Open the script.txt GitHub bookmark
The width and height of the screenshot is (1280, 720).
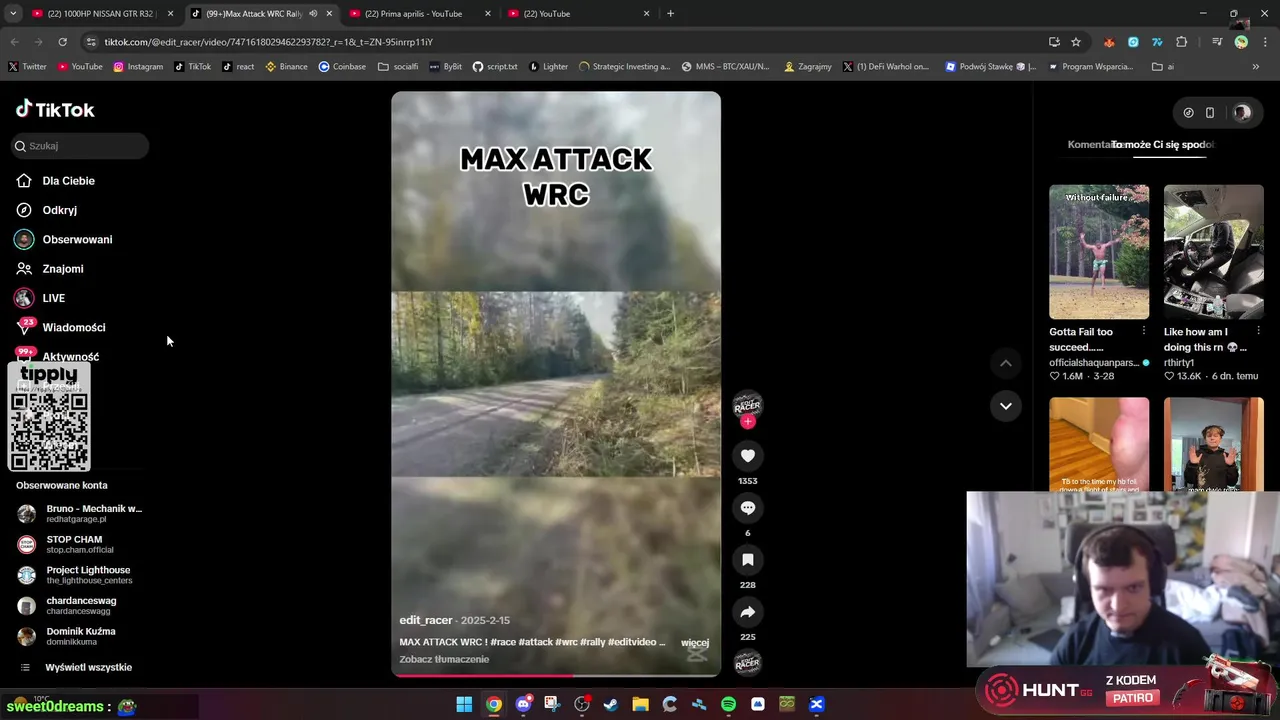coord(495,67)
